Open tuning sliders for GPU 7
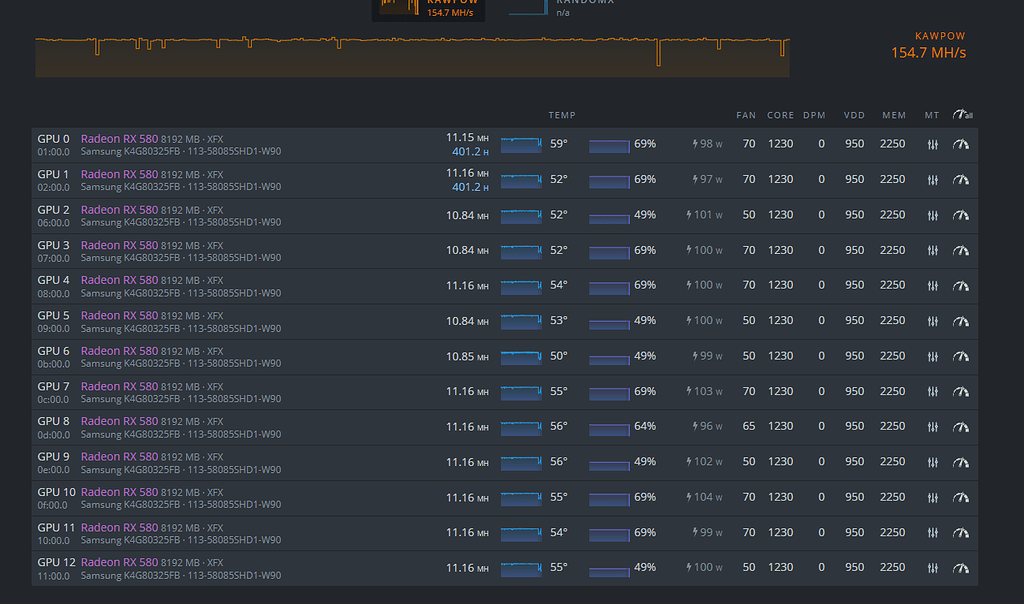This screenshot has width=1024, height=604. [932, 391]
